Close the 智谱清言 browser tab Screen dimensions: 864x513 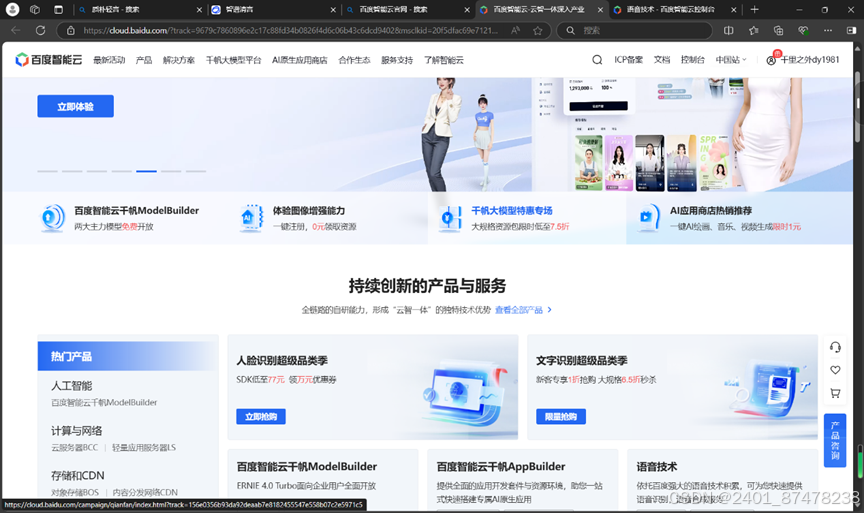333,9
